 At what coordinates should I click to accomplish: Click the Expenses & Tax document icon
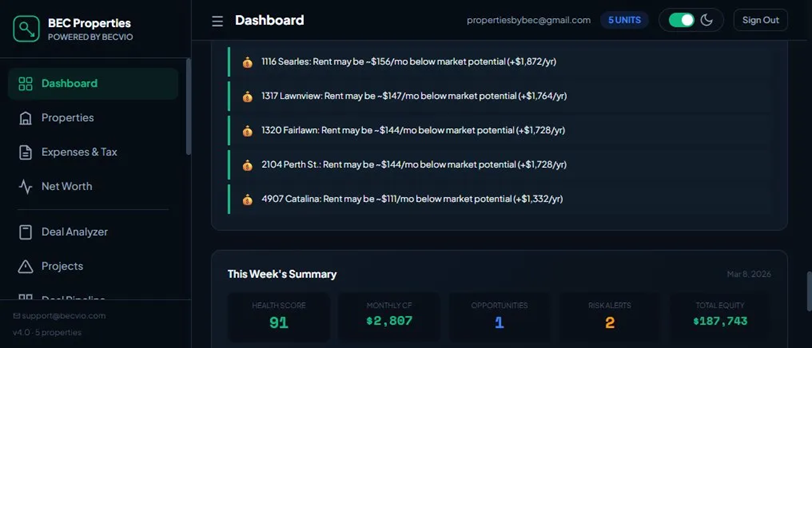(x=25, y=152)
